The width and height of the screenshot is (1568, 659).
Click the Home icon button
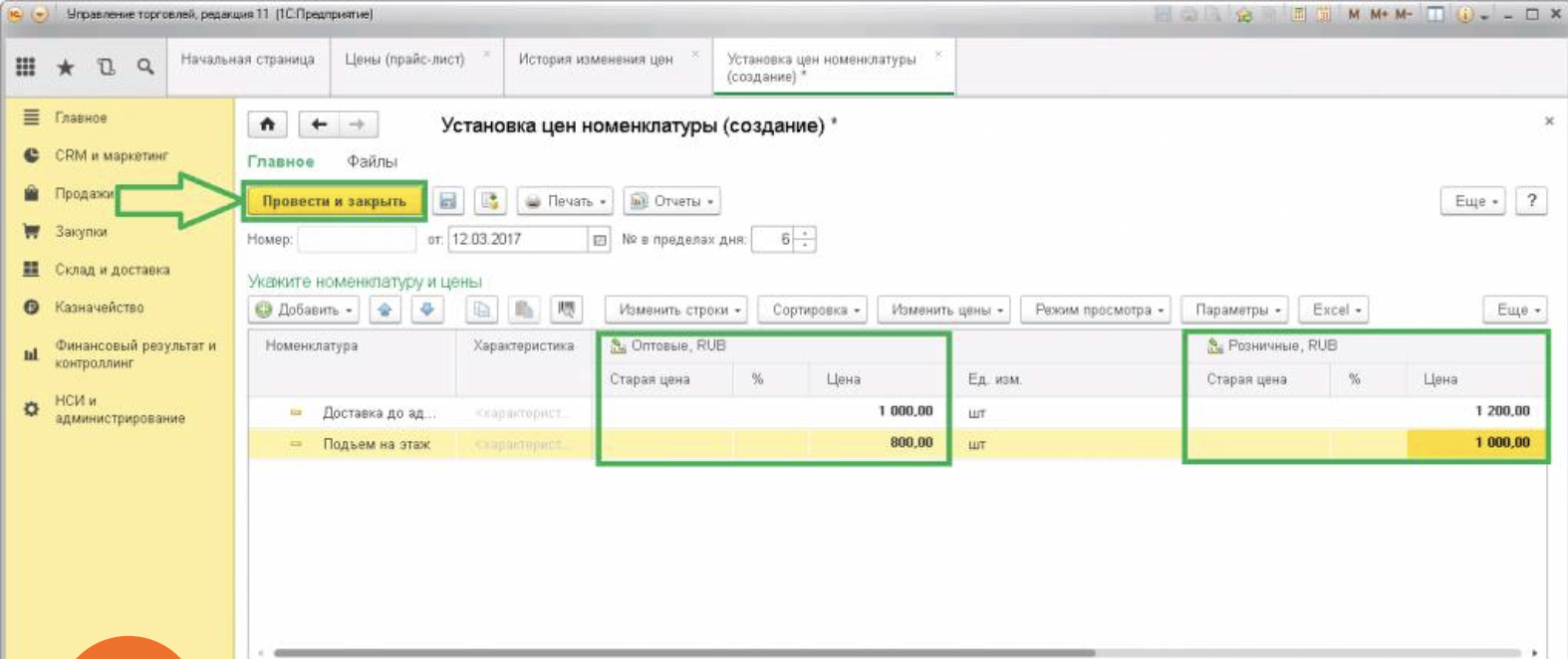267,124
